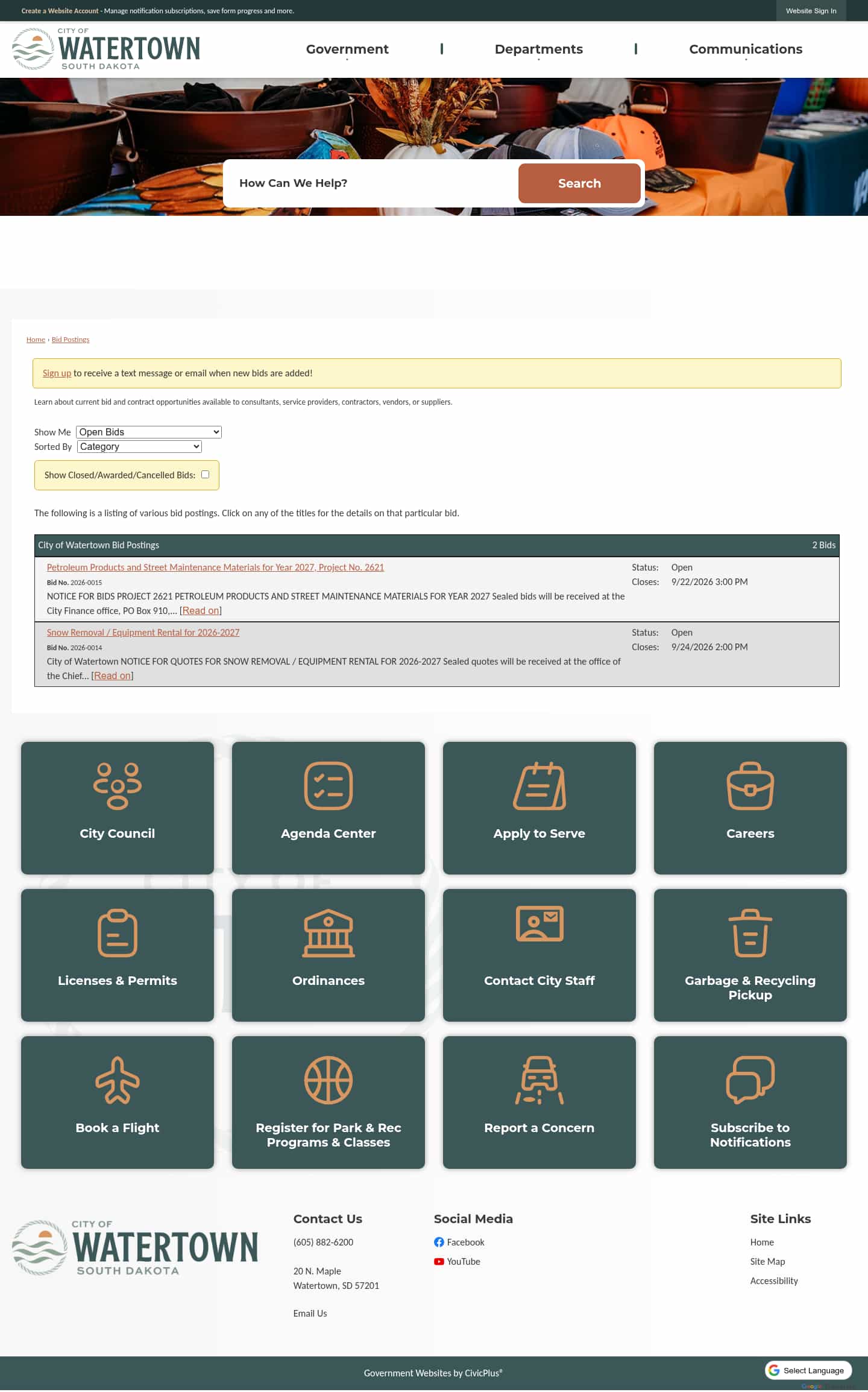
Task: Click the Watertown footer logo
Action: tap(135, 1247)
